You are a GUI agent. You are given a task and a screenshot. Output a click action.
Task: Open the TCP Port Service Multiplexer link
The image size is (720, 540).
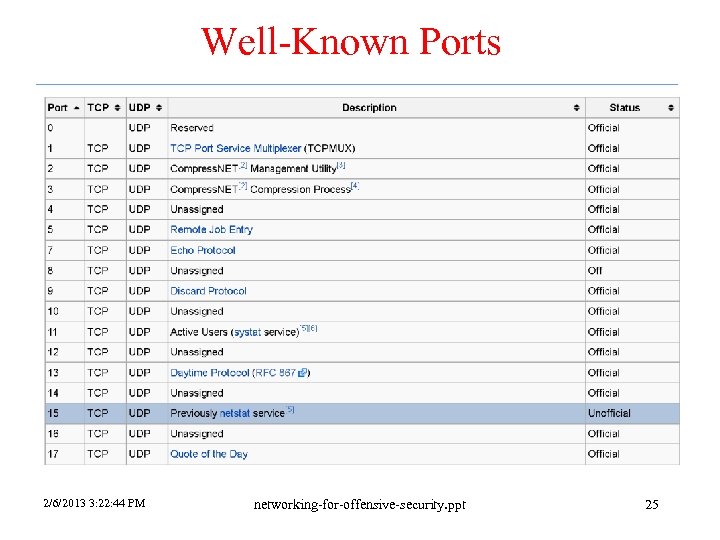pos(236,148)
